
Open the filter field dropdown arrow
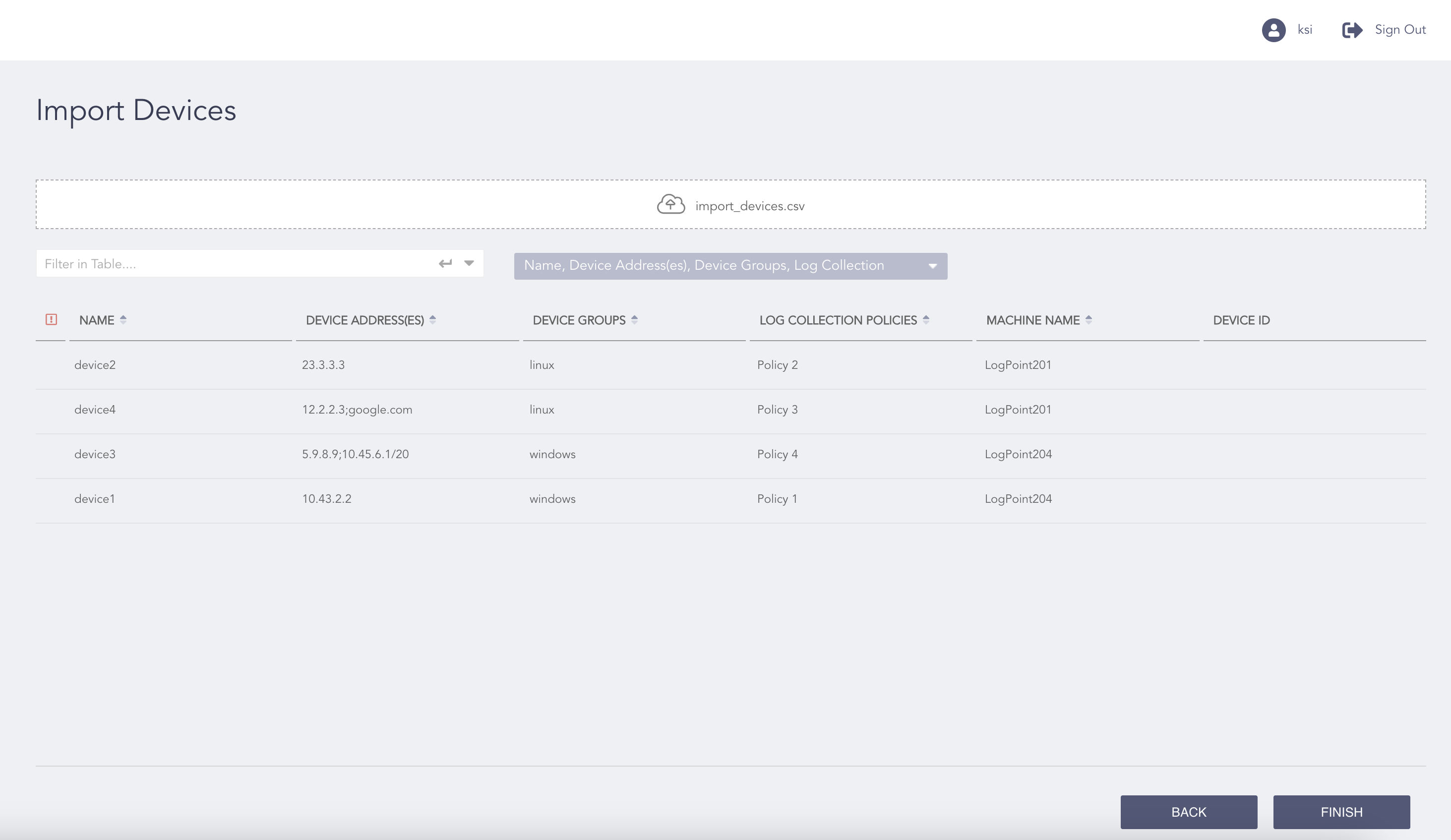pyautogui.click(x=469, y=263)
